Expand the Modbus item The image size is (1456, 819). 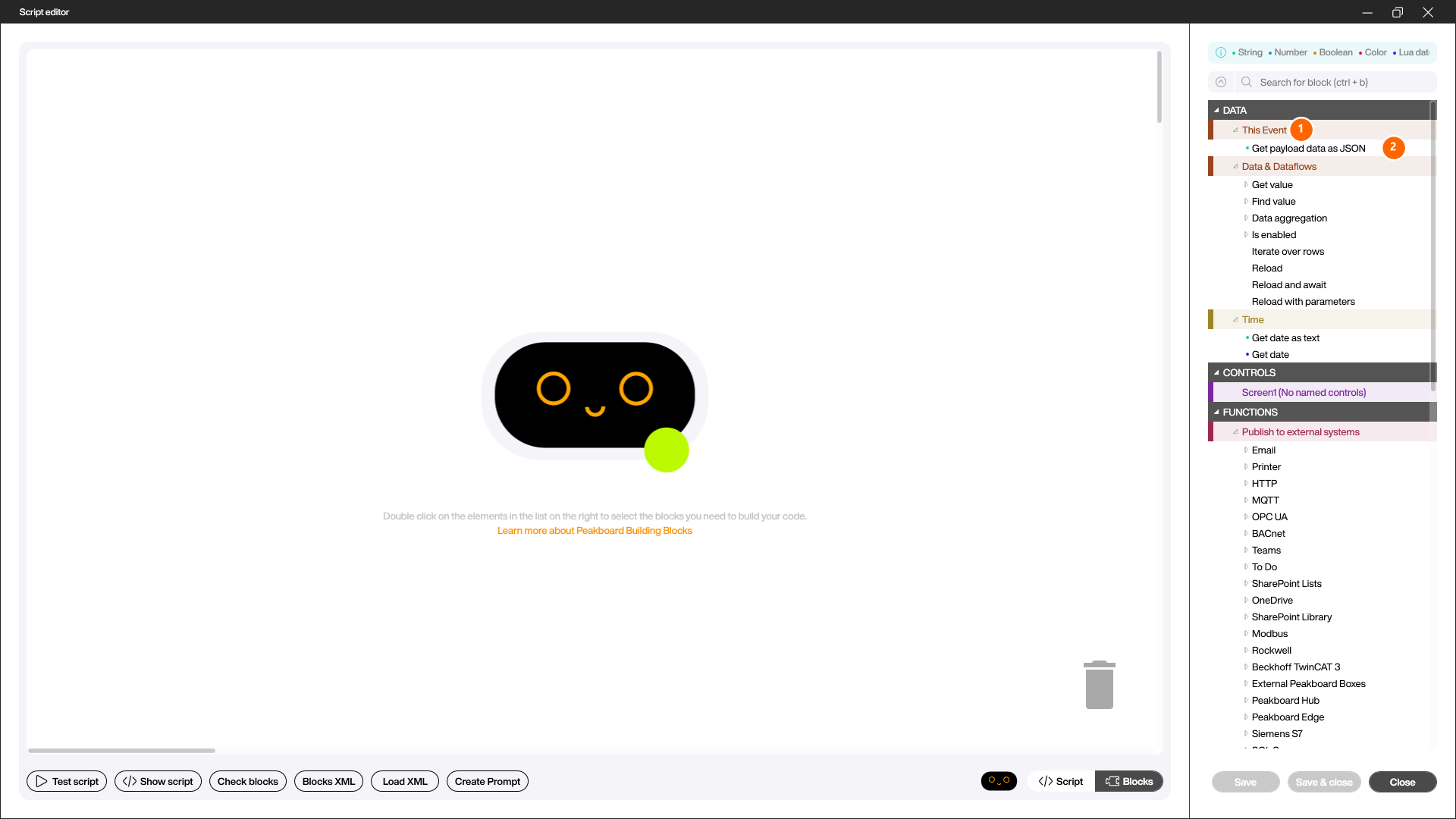pos(1246,634)
